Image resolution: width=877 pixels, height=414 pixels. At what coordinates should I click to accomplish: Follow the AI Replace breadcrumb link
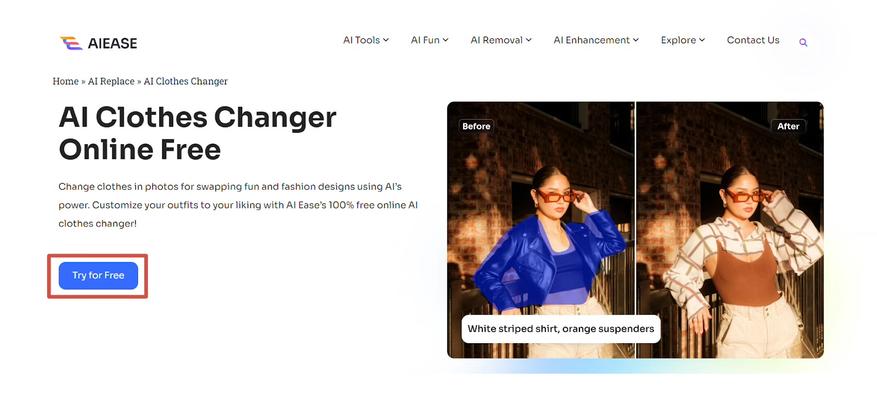pos(111,82)
